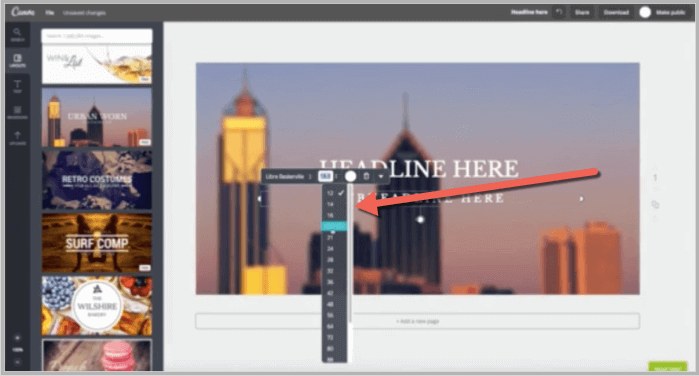699x376 pixels.
Task: Click the Canva logo
Action: (23, 12)
